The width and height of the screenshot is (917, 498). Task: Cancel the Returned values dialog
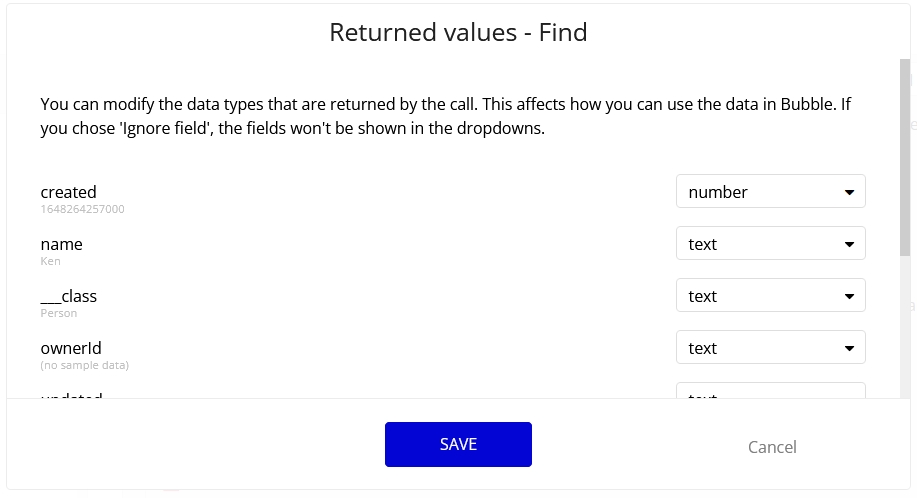(x=772, y=447)
